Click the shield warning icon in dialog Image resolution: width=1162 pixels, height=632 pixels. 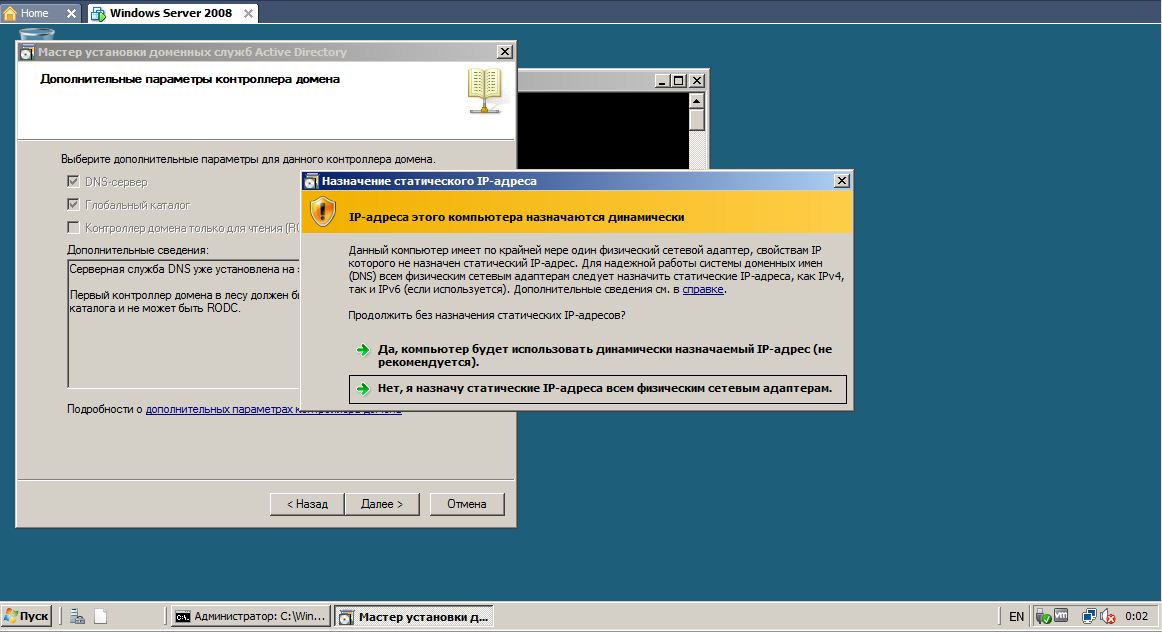point(322,212)
